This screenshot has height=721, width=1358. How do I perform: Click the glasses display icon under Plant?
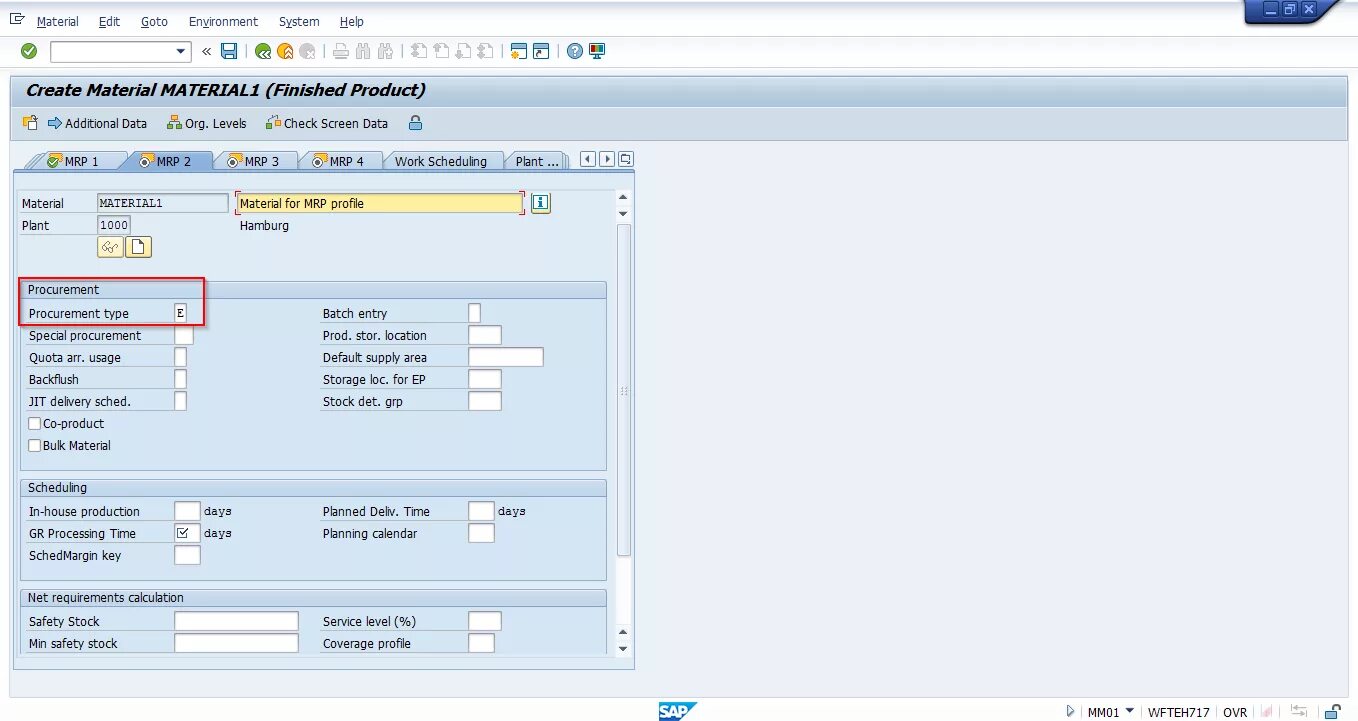(x=110, y=247)
